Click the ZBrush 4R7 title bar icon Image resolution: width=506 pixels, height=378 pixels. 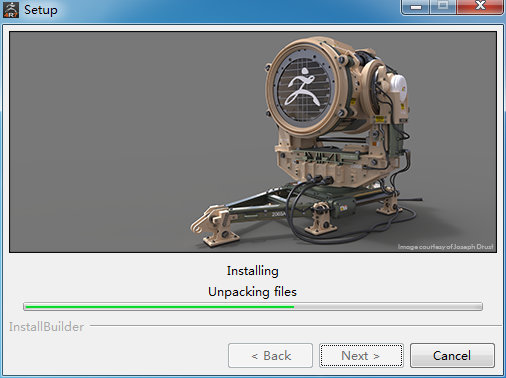(x=11, y=10)
